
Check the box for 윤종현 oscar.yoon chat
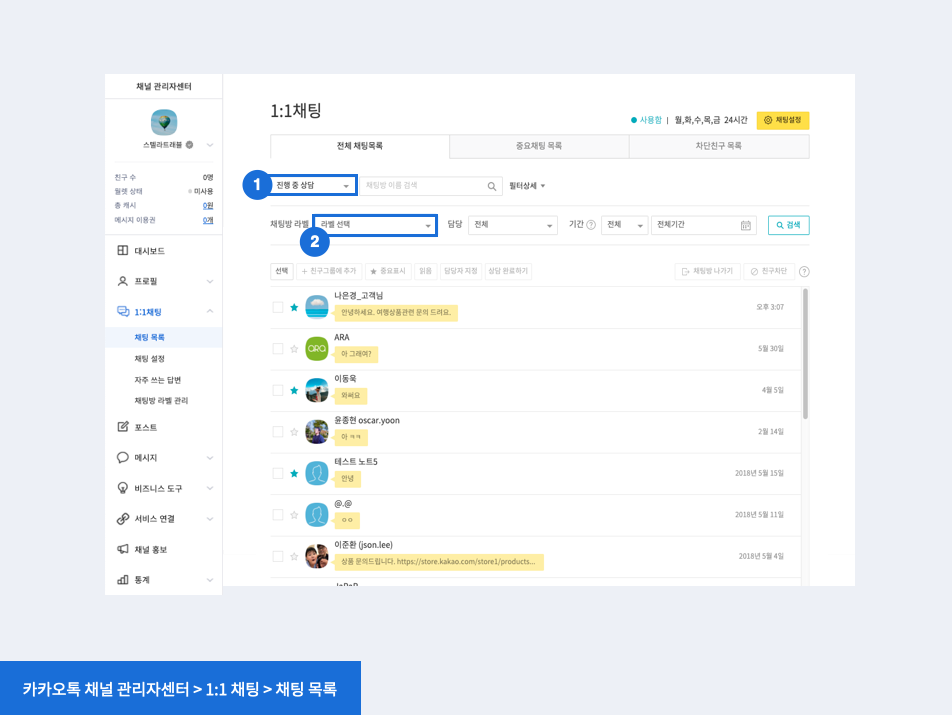point(277,432)
